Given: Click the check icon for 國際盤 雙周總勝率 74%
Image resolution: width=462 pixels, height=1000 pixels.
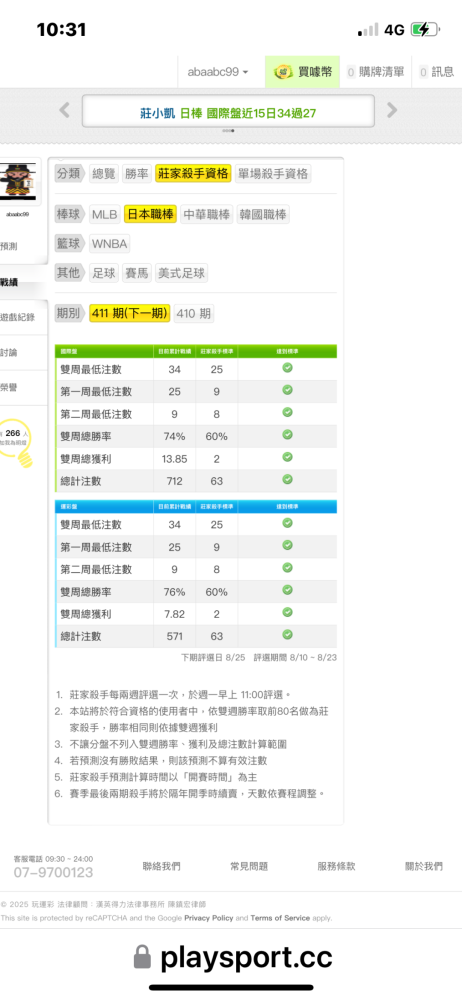Looking at the screenshot, I should coord(287,435).
